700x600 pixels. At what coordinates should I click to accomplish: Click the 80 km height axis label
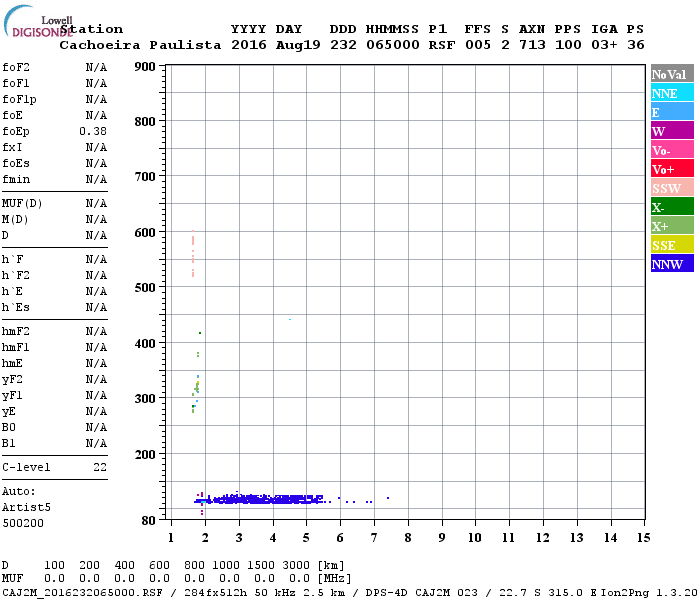149,521
